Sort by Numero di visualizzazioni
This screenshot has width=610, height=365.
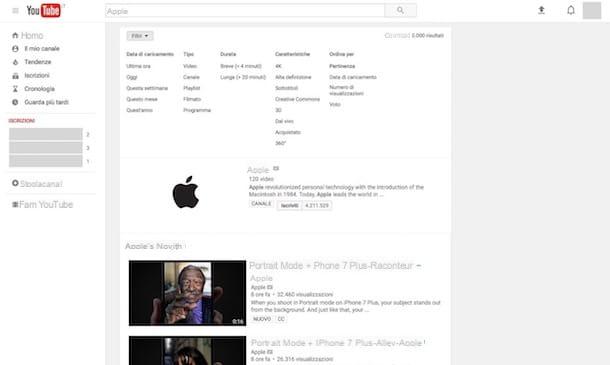pyautogui.click(x=346, y=90)
